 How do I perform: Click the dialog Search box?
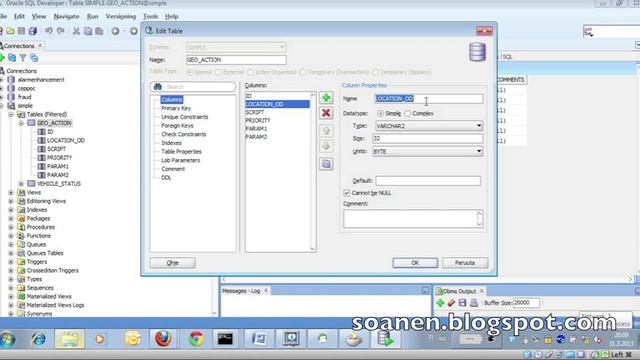pos(193,87)
